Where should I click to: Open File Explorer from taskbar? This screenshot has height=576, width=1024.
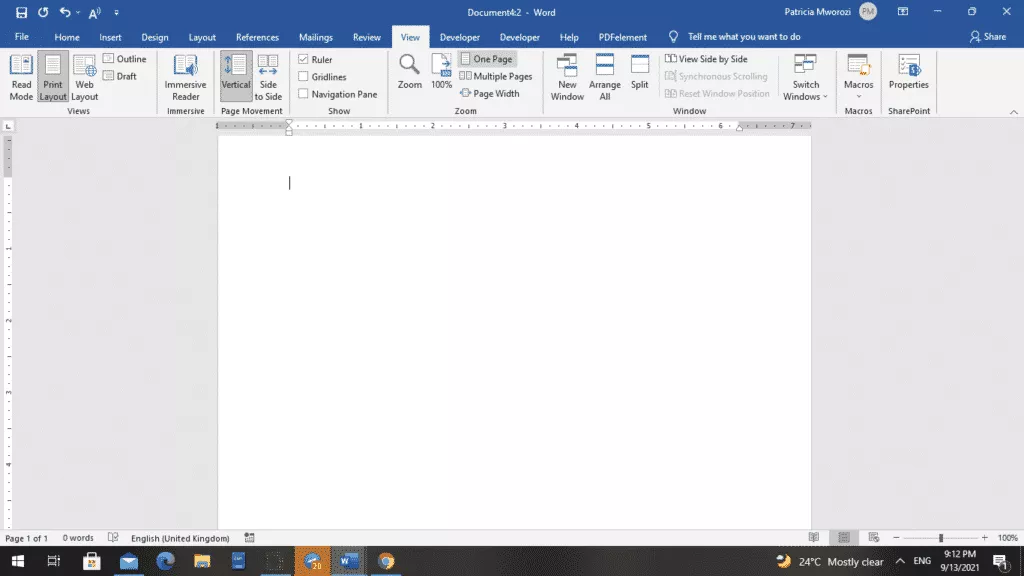click(x=202, y=561)
